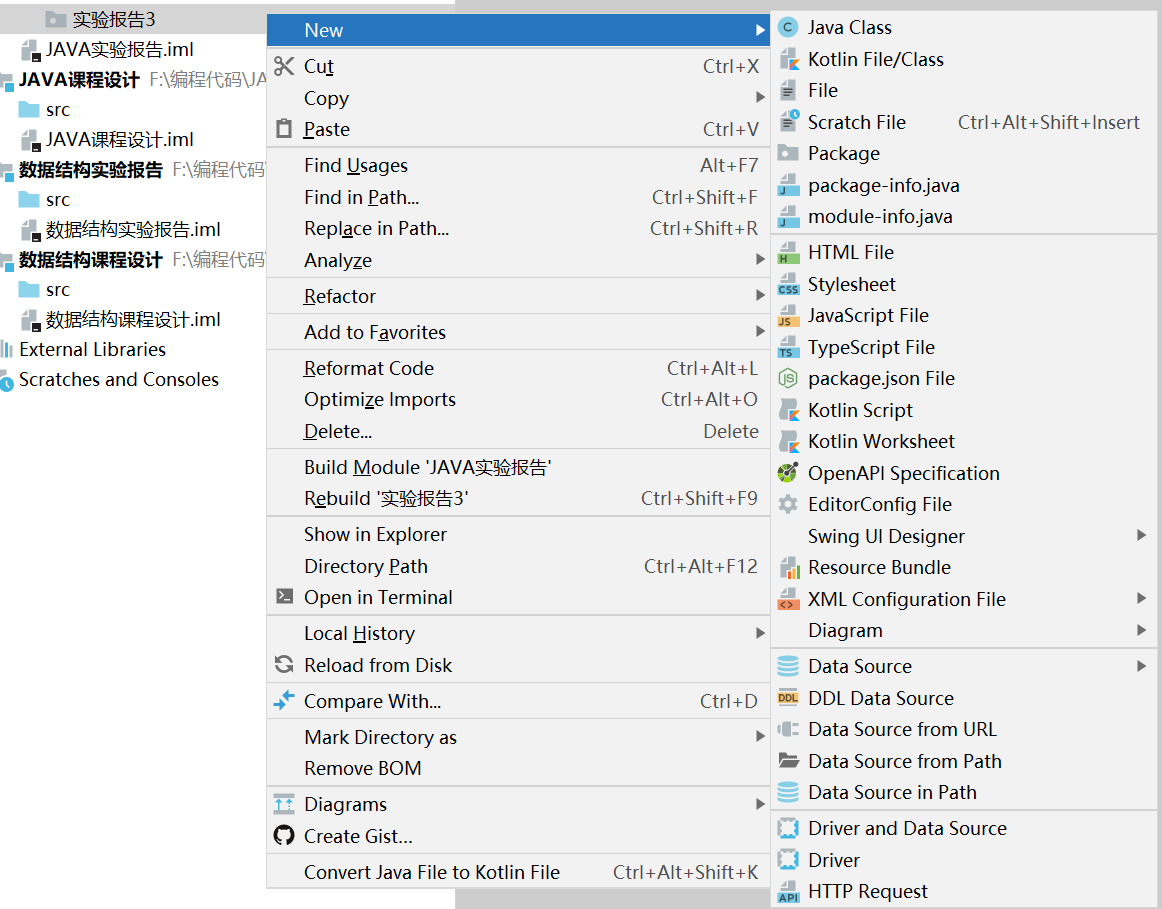Click the JavaScript File JS icon
Image resolution: width=1162 pixels, height=909 pixels.
[x=788, y=316]
